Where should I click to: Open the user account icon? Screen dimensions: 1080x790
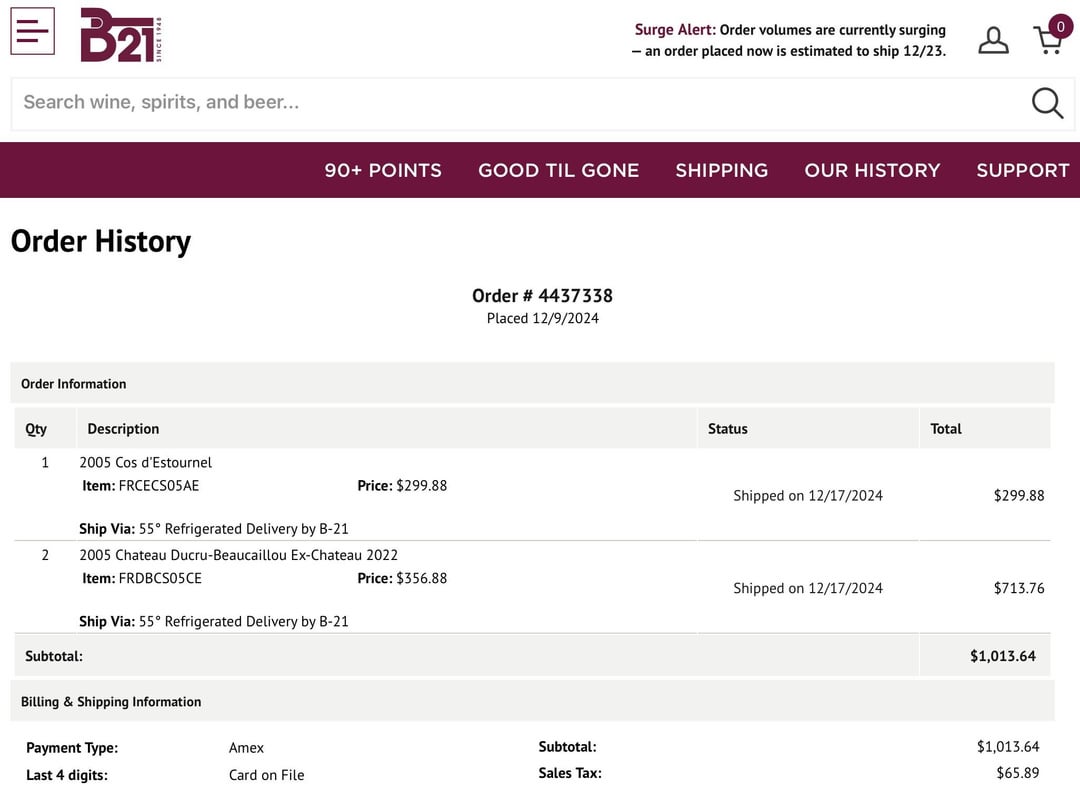[x=993, y=40]
